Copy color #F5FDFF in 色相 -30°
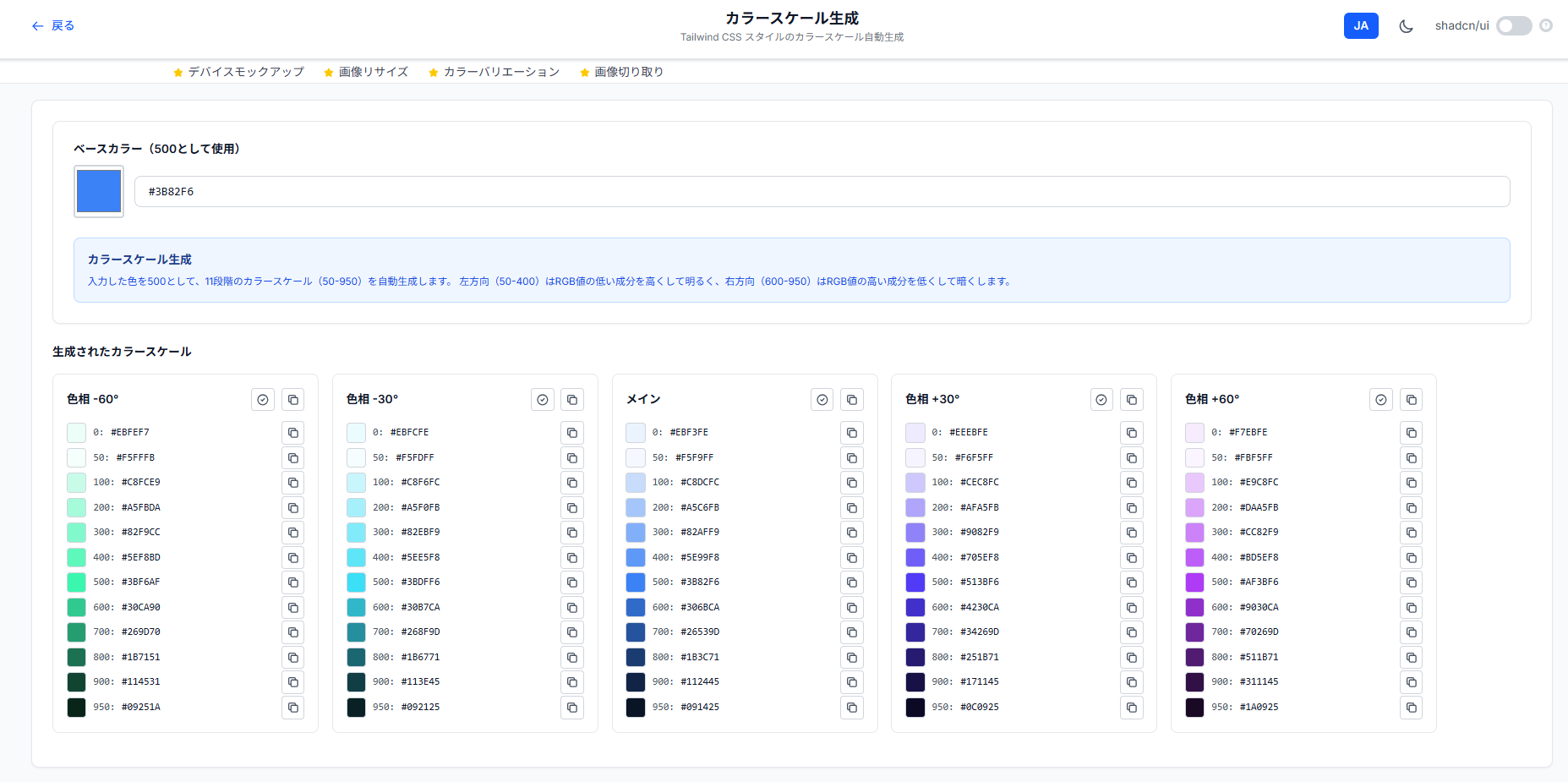 pyautogui.click(x=572, y=458)
